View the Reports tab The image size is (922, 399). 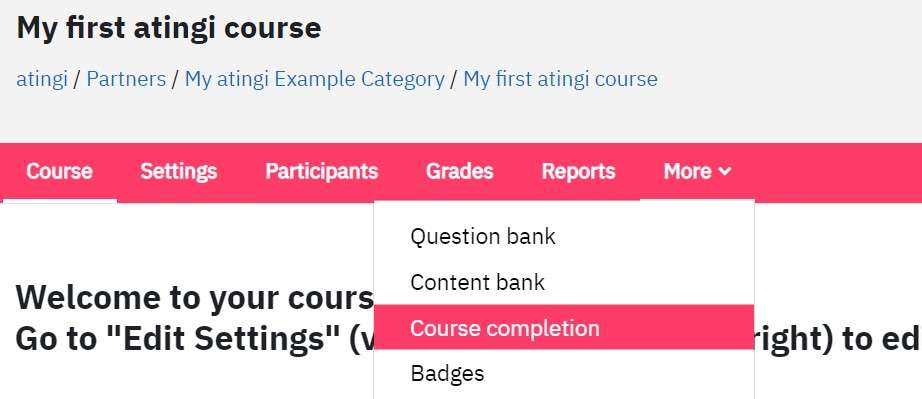pos(578,172)
